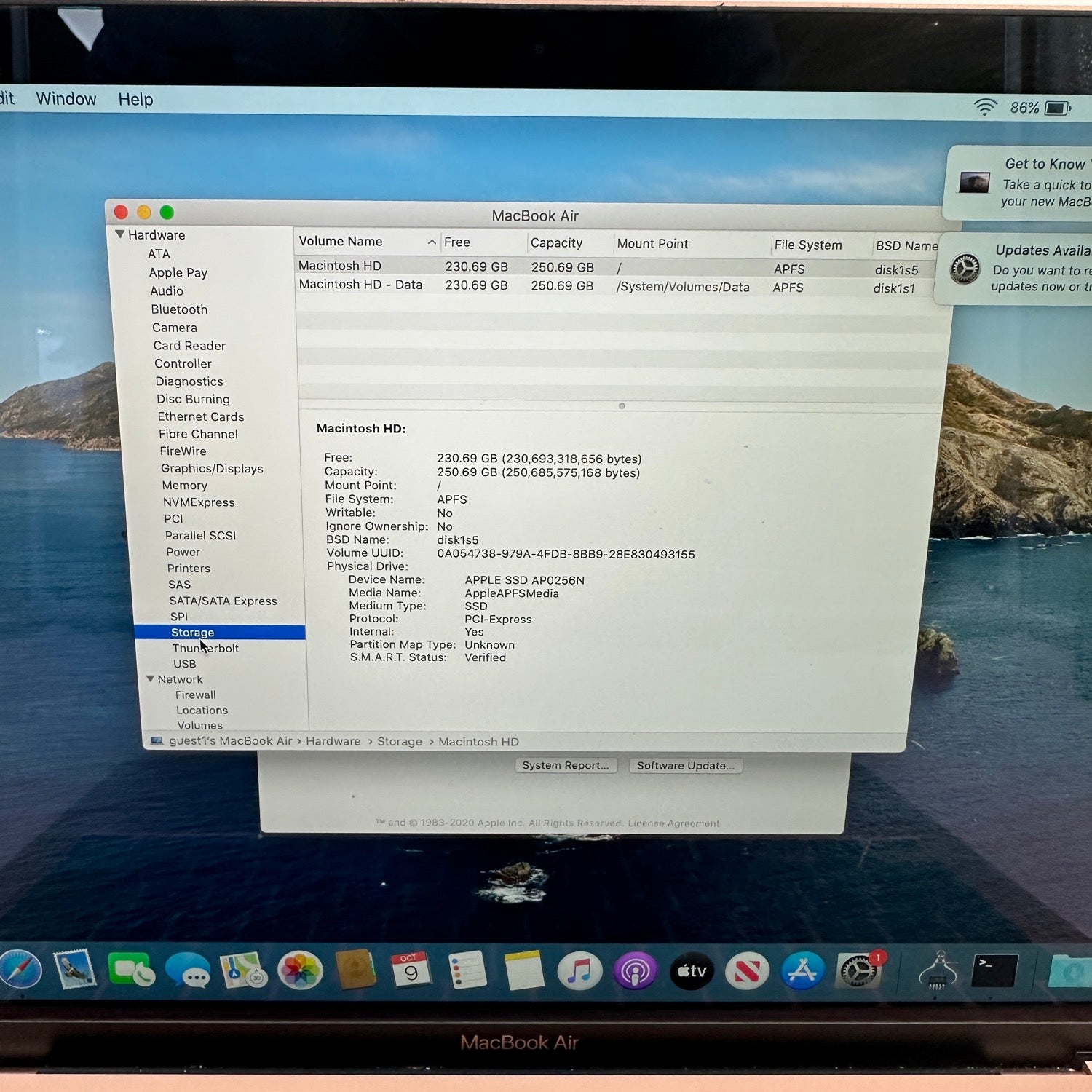
Task: Click the Software Update... button
Action: tap(685, 766)
